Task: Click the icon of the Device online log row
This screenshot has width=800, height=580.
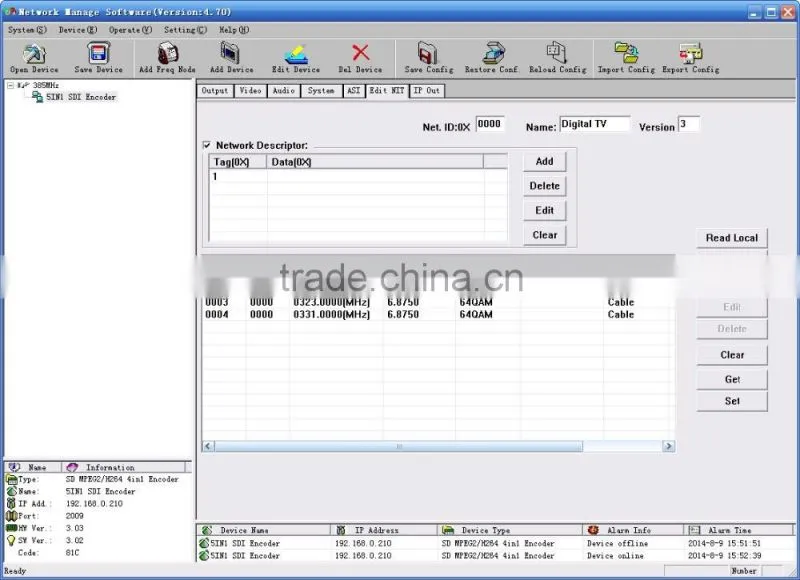Action: [204, 556]
